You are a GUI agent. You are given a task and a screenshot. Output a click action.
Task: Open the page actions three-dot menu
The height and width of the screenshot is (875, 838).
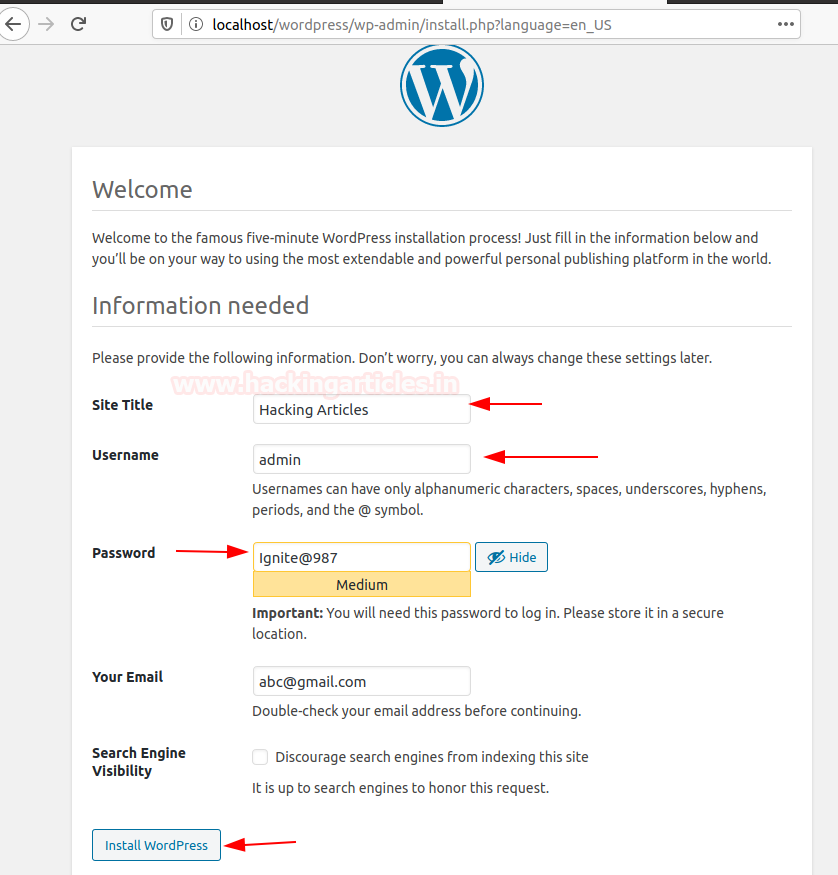(786, 24)
